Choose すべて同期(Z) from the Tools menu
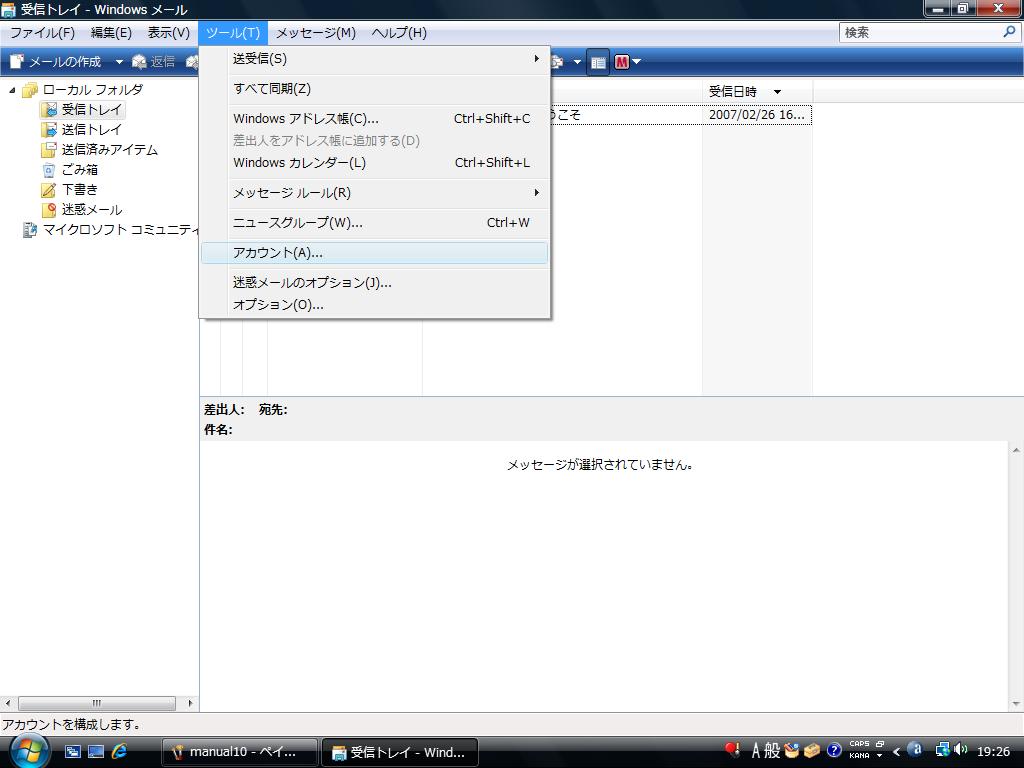The width and height of the screenshot is (1024, 768). click(375, 89)
